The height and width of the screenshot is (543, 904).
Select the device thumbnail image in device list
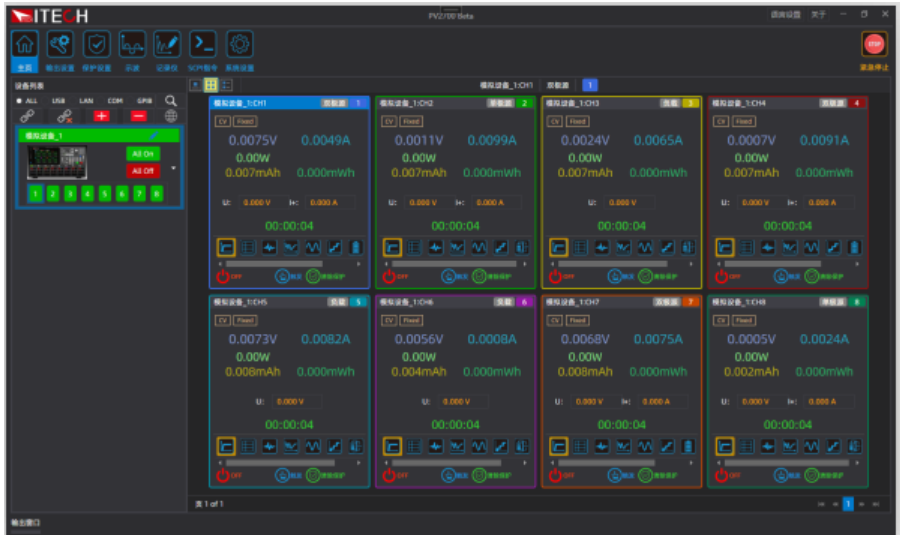(56, 162)
